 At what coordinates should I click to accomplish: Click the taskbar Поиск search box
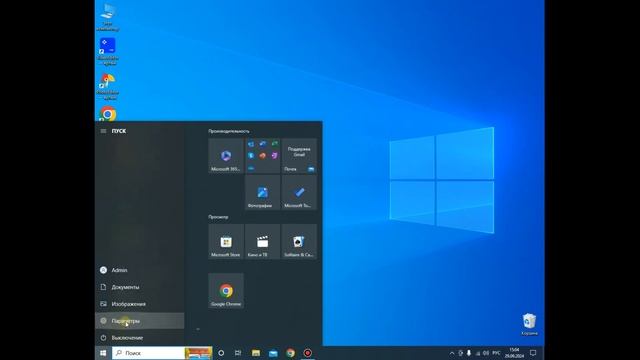tap(162, 353)
